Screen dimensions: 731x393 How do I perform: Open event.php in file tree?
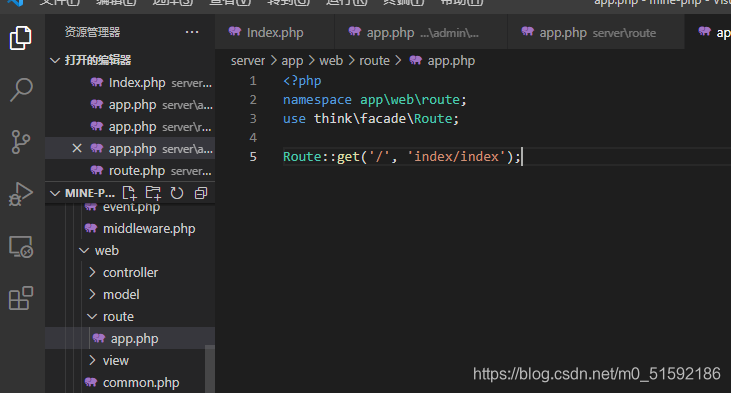(130, 208)
